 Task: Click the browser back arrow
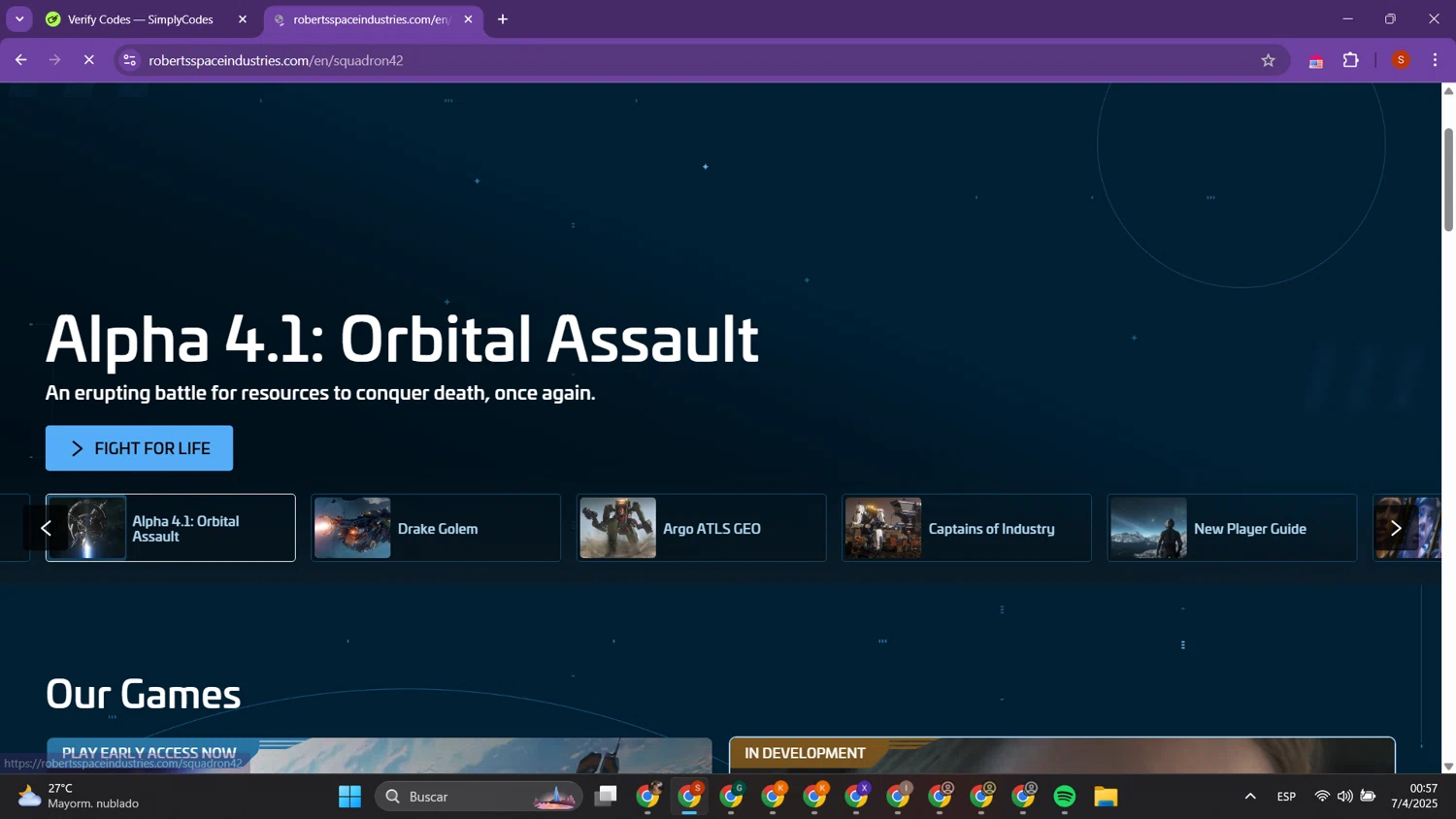pyautogui.click(x=20, y=60)
